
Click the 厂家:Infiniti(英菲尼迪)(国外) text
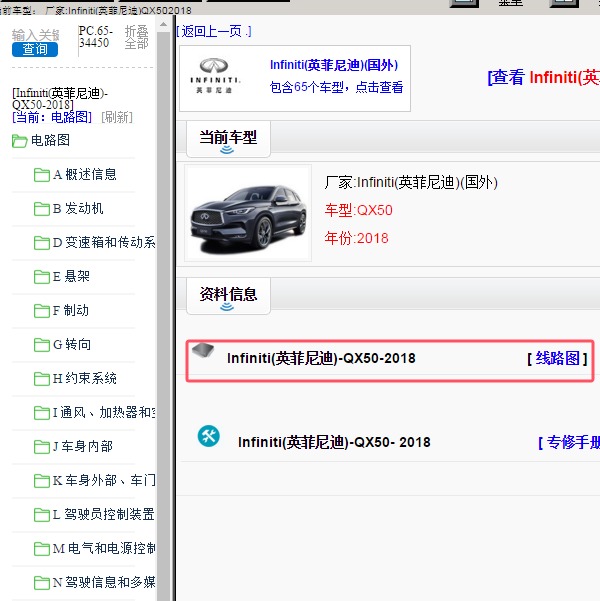(x=411, y=182)
